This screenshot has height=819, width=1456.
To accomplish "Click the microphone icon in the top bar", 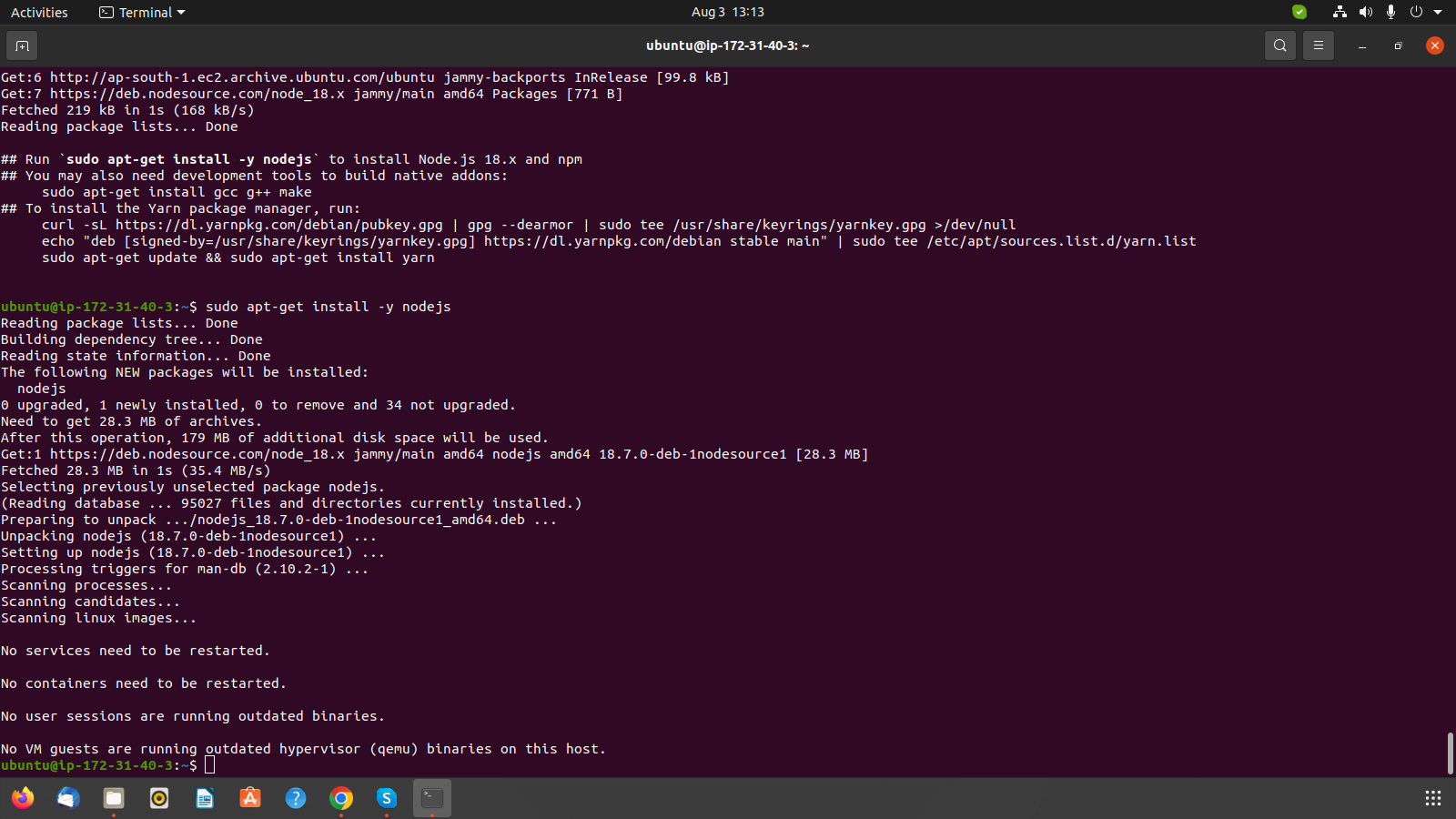I will [1390, 12].
